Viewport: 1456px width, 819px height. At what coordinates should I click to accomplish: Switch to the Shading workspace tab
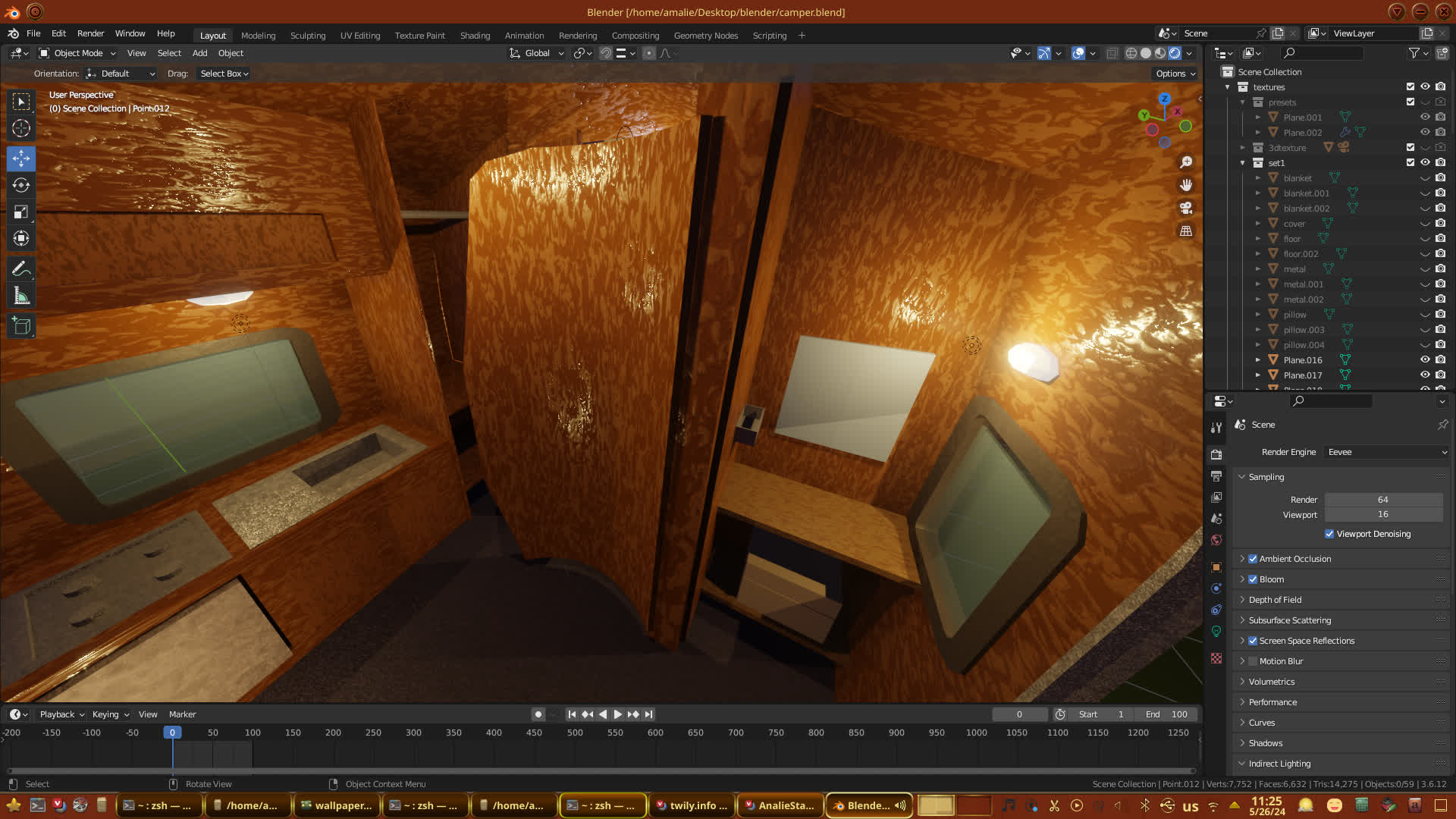click(475, 36)
